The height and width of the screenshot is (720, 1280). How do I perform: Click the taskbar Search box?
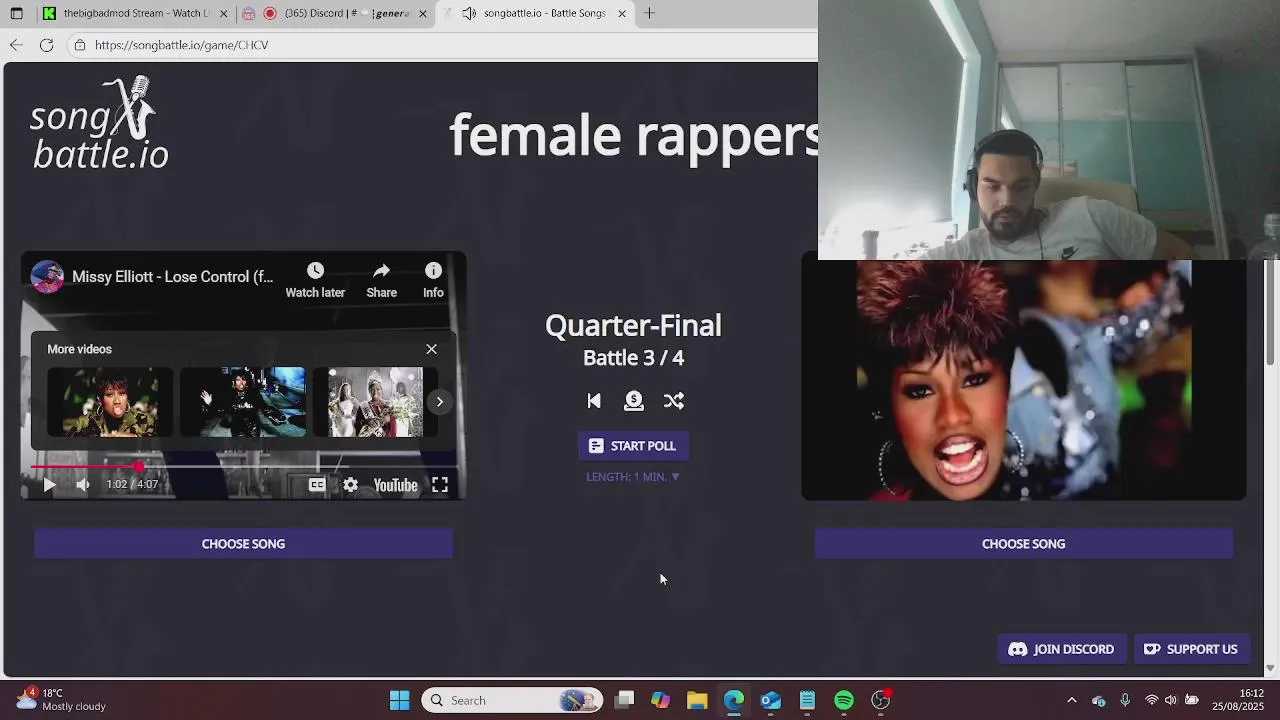coord(512,700)
